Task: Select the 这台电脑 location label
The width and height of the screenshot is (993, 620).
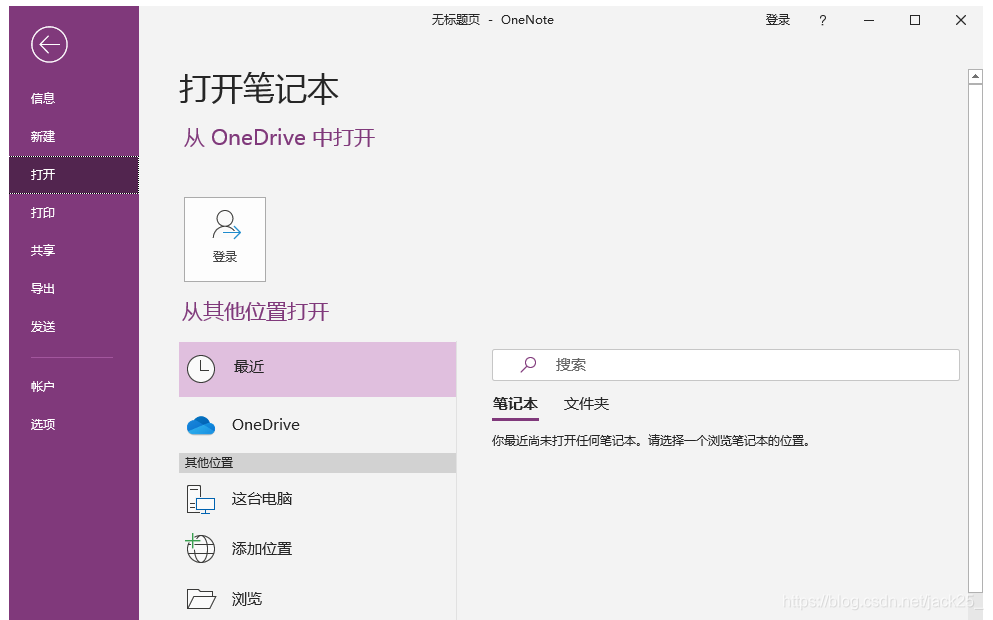Action: pos(262,499)
